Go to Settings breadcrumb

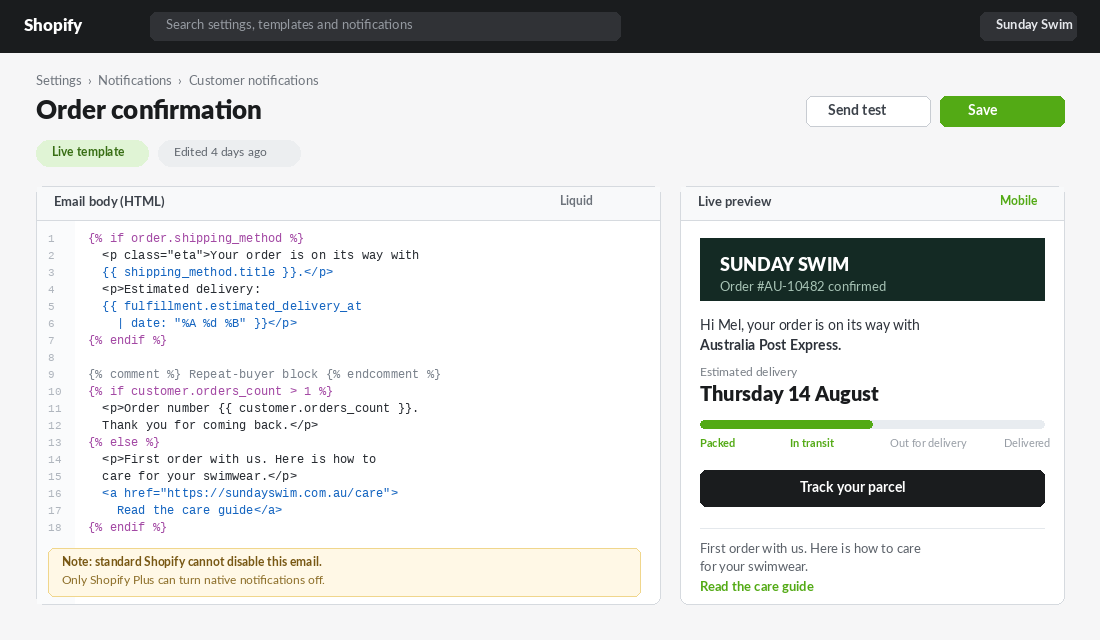(x=59, y=81)
